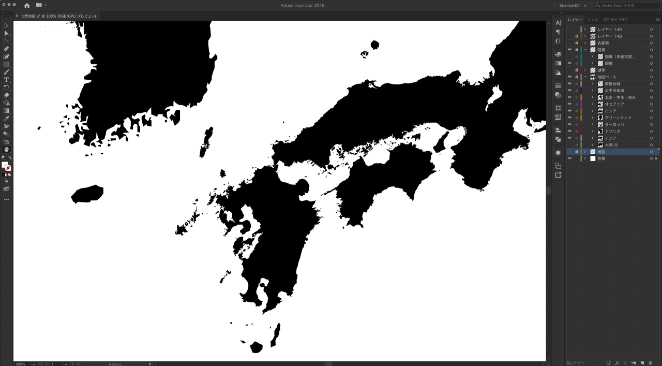Toggle the lock on レイヤー 142
This screenshot has width=662, height=366.
click(x=576, y=36)
